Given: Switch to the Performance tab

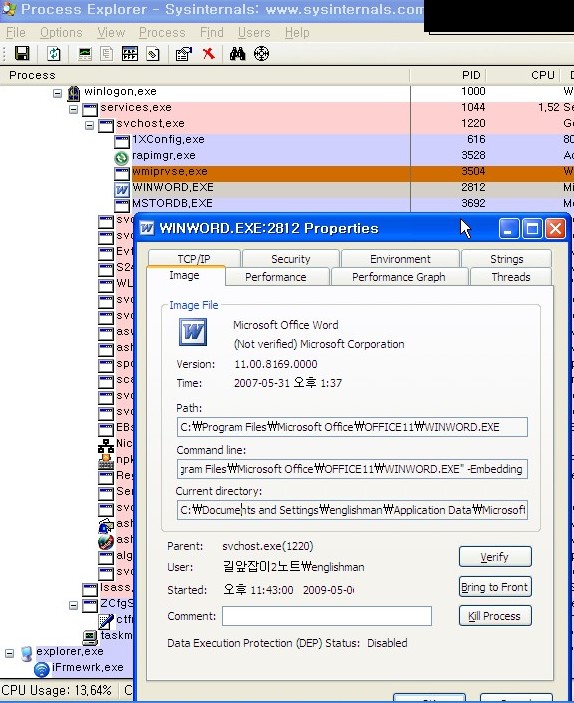Looking at the screenshot, I should point(276,277).
